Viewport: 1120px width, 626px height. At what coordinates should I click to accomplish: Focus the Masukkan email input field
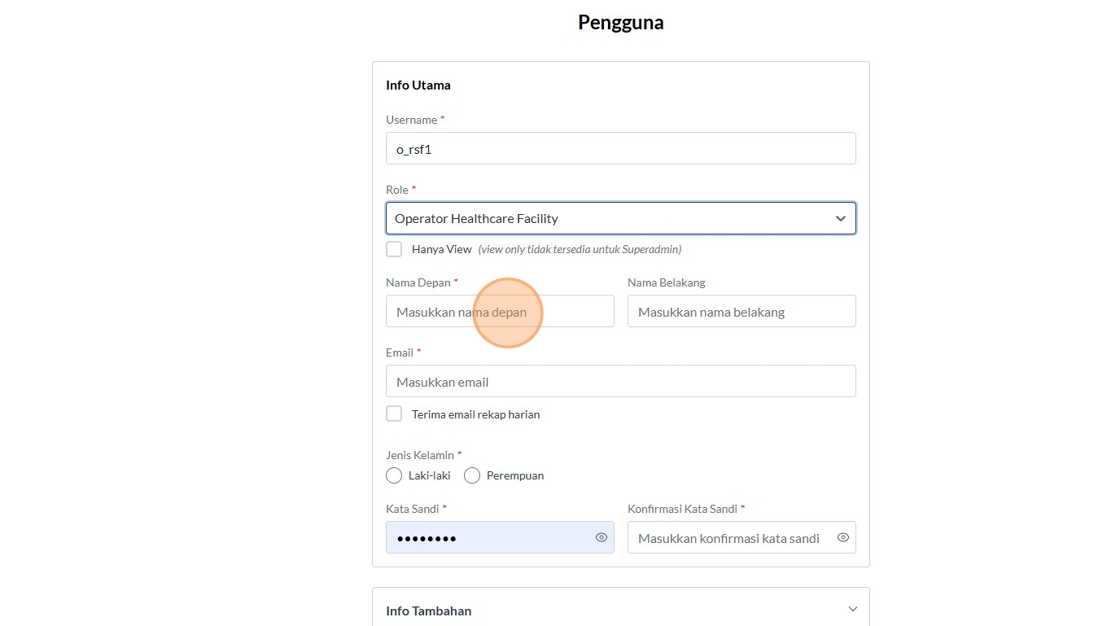(620, 382)
